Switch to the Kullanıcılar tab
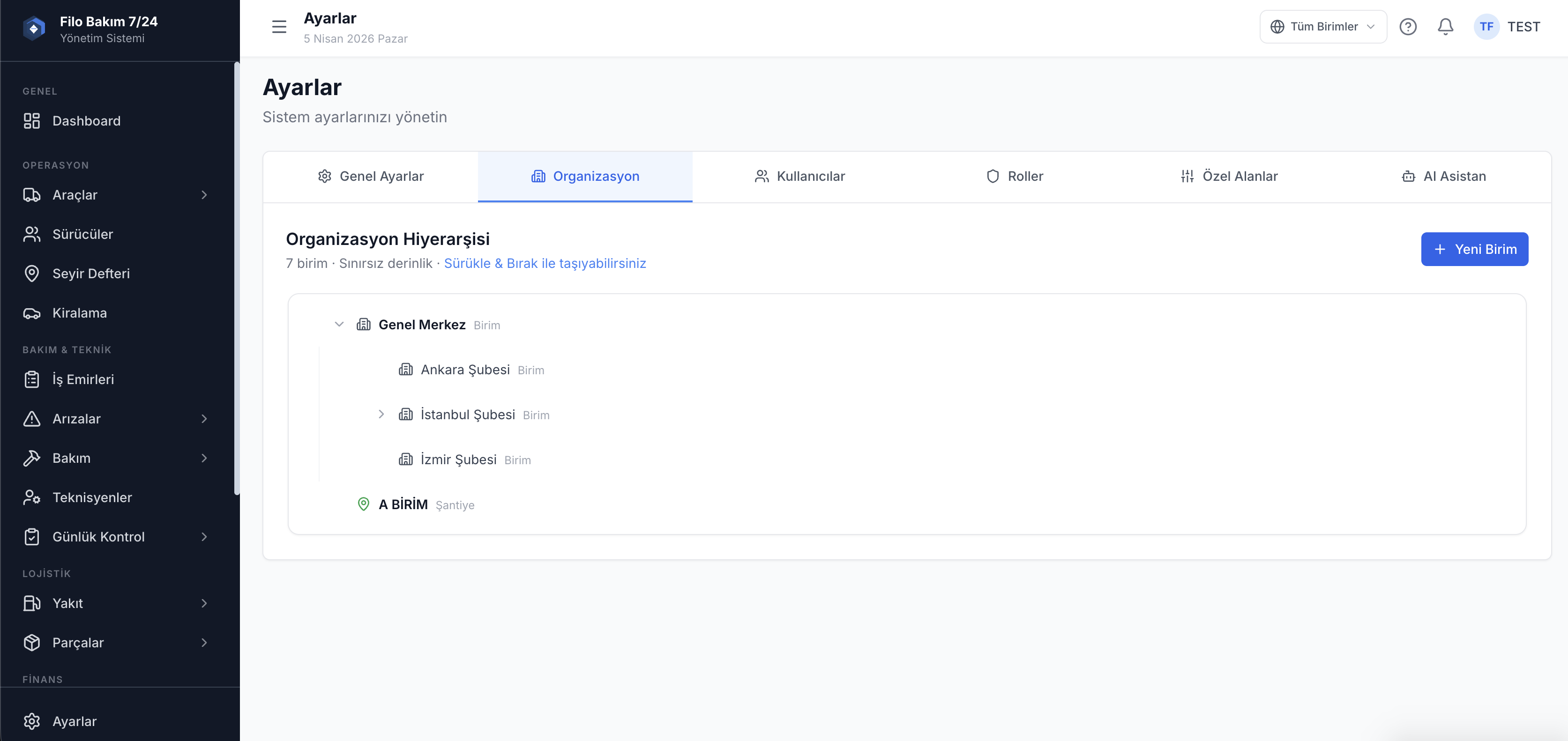The image size is (1568, 741). pyautogui.click(x=799, y=177)
